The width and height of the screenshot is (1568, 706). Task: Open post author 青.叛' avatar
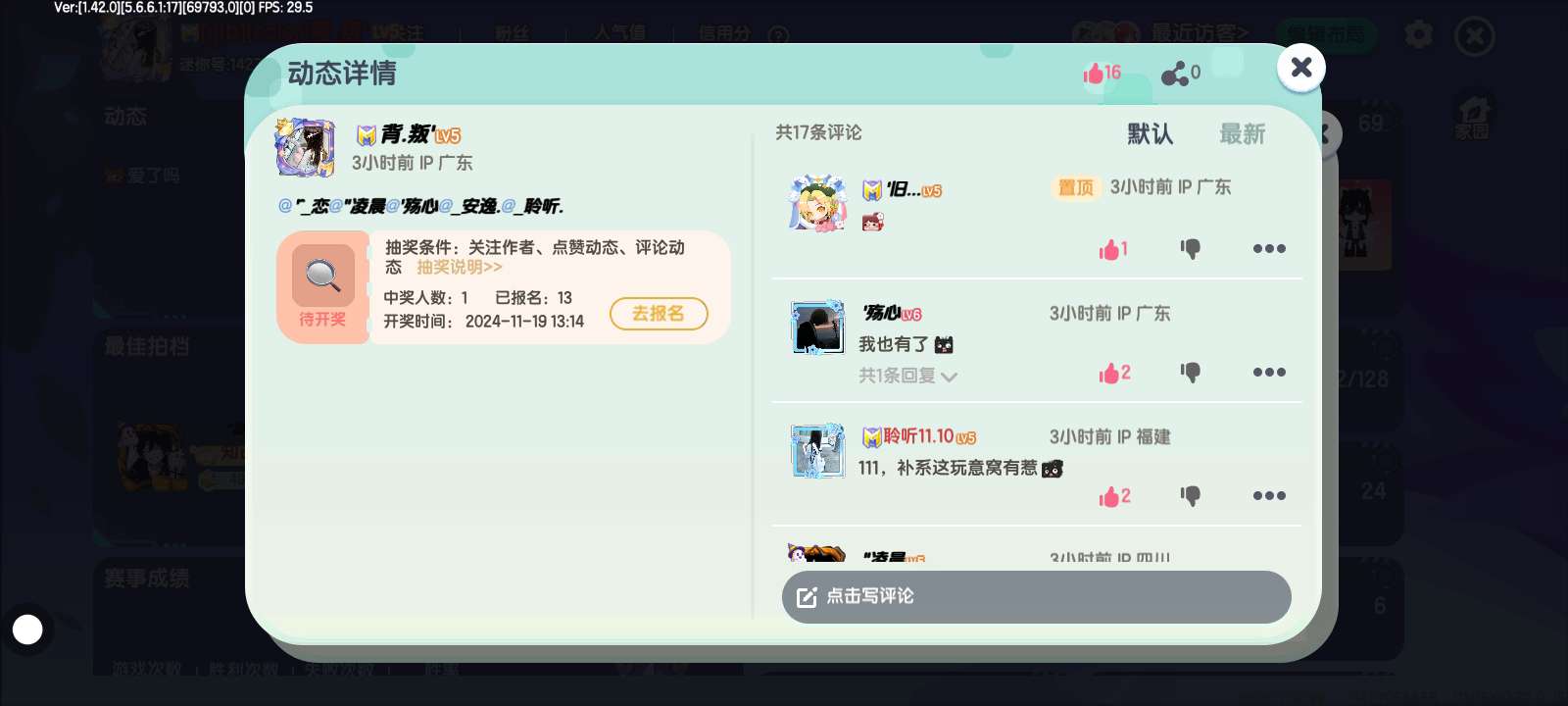[x=306, y=148]
